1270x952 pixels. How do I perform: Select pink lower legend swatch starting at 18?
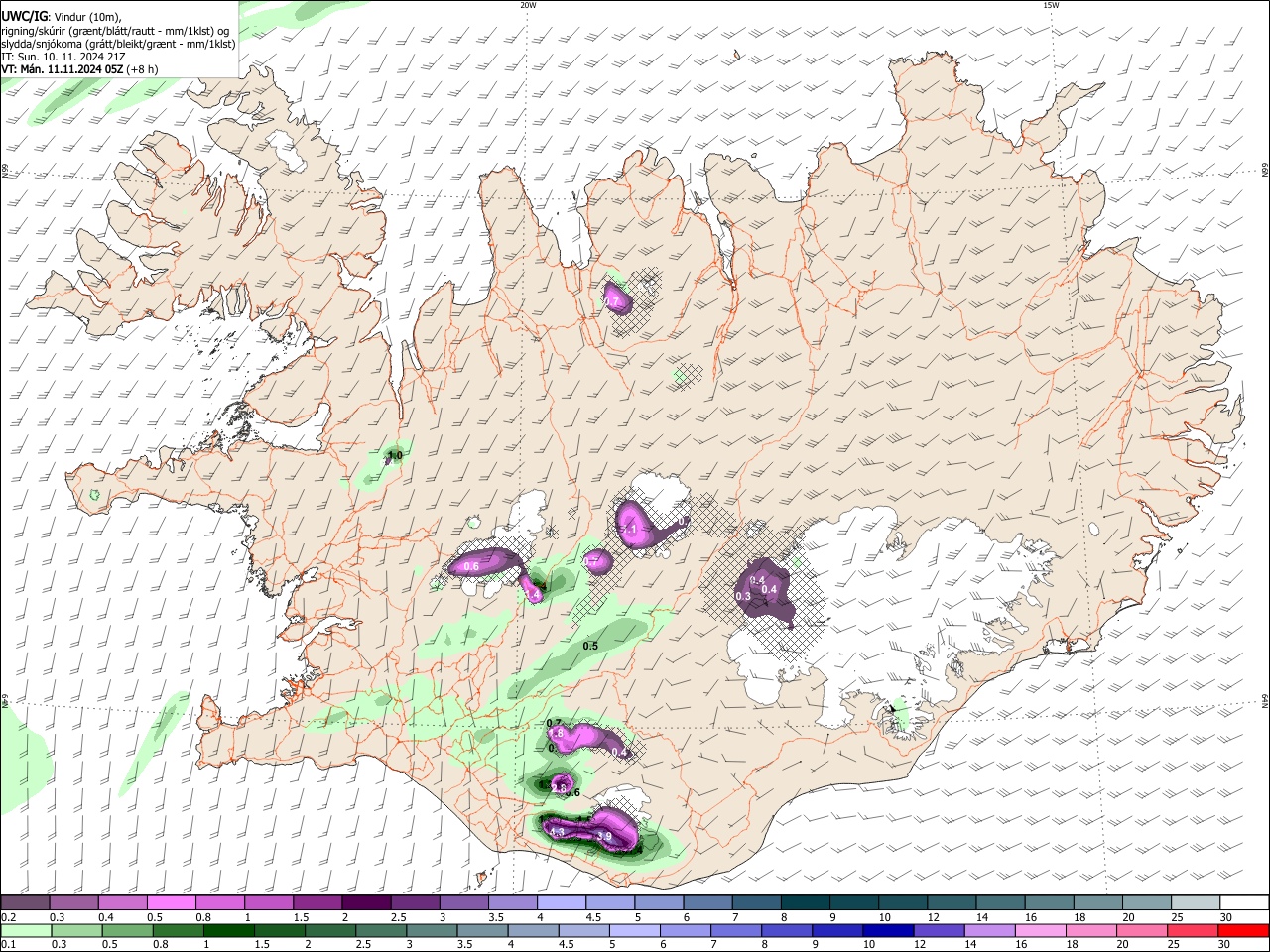tap(1091, 930)
